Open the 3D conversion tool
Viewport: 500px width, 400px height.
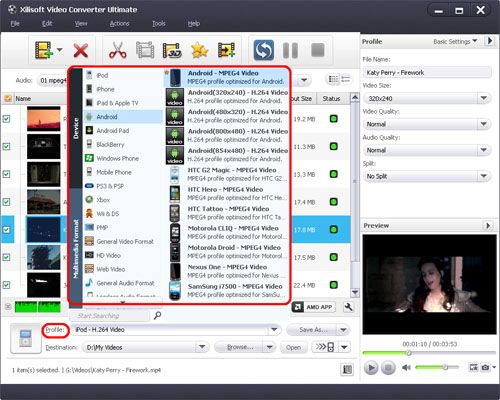(x=172, y=51)
